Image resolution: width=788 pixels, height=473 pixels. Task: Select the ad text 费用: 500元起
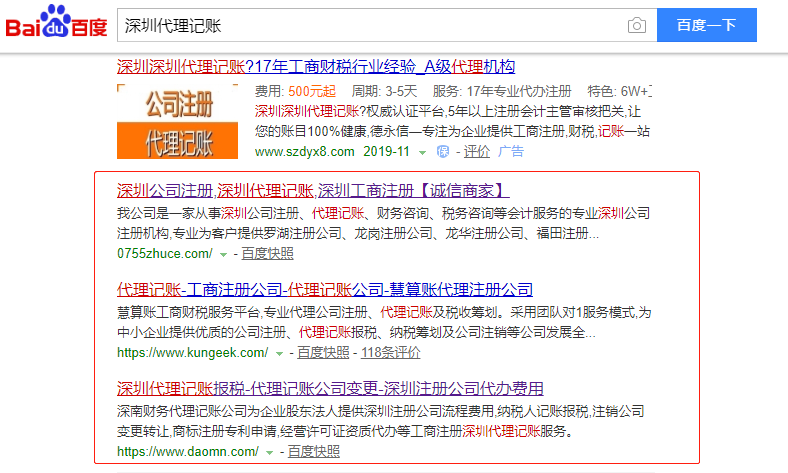tap(295, 91)
